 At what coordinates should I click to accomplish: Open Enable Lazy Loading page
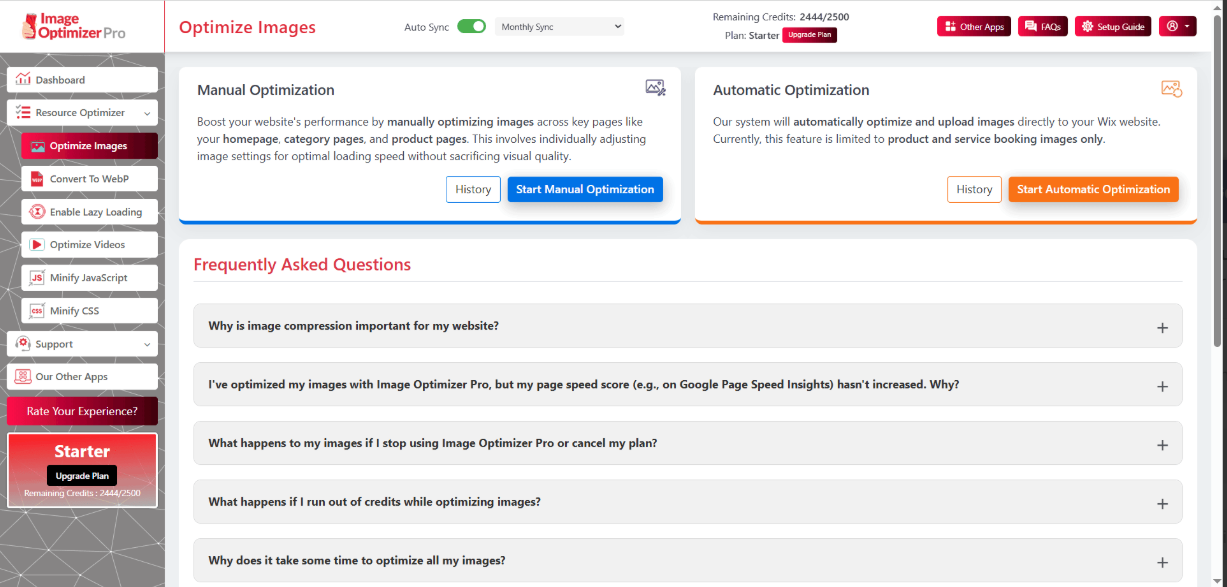click(90, 212)
